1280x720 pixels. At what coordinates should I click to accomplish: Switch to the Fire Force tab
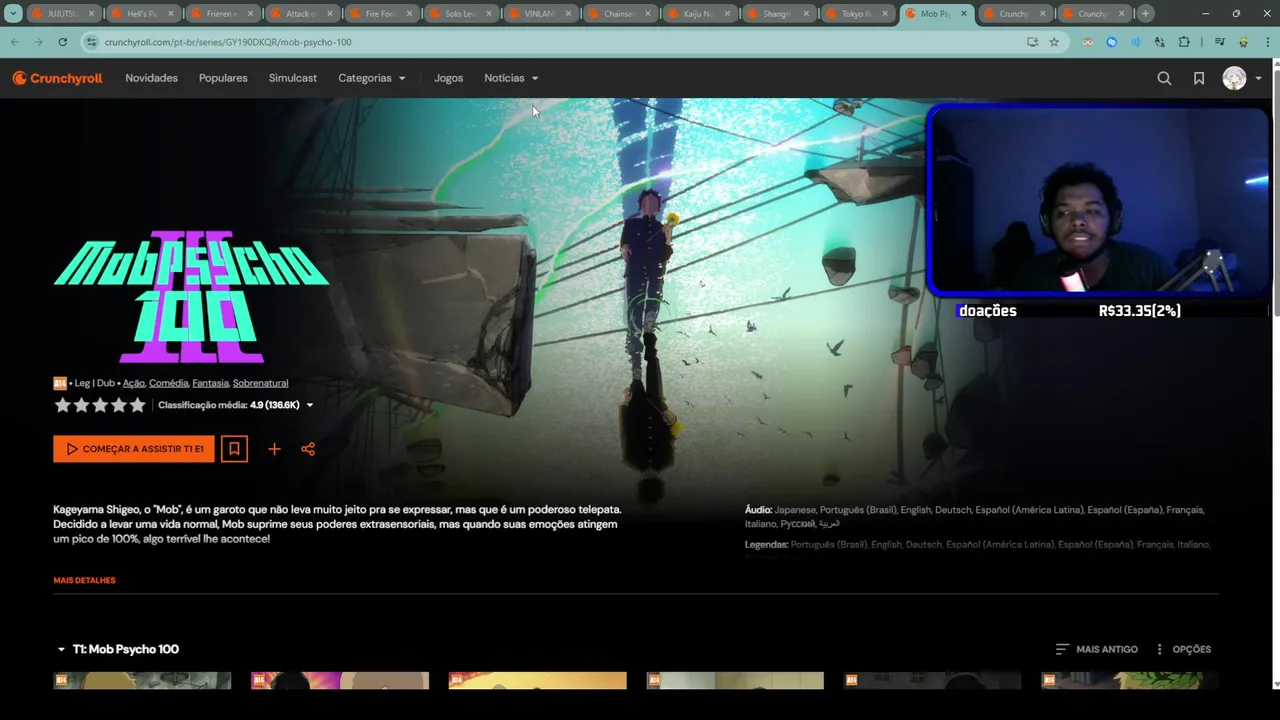(x=381, y=14)
